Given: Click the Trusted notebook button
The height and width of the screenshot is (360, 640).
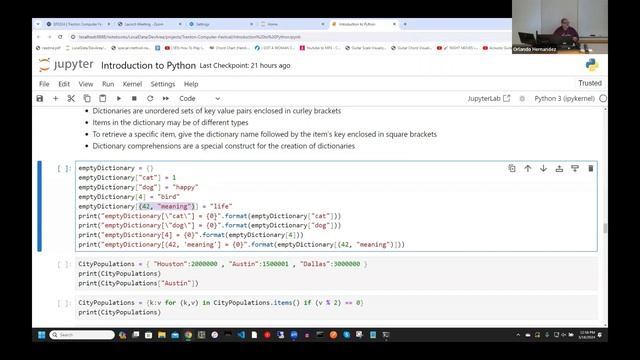Looking at the screenshot, I should coord(590,83).
